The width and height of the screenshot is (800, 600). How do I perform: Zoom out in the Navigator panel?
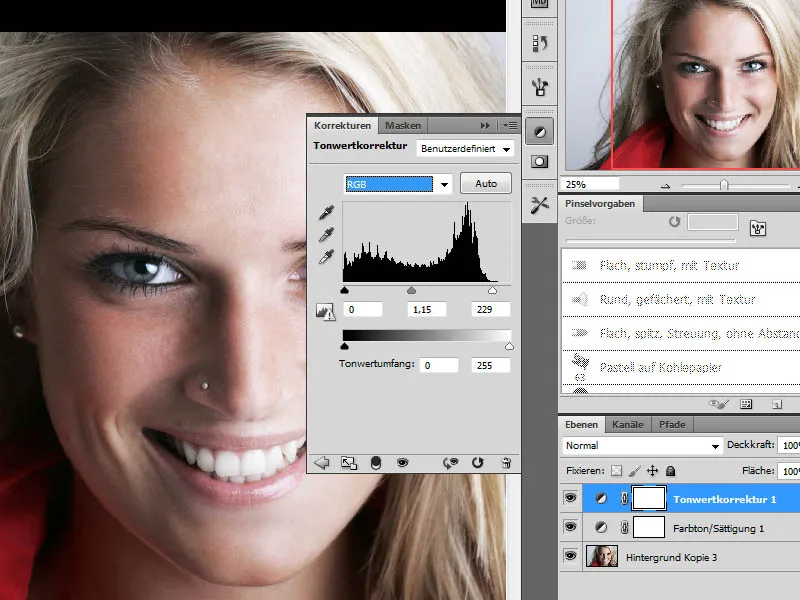click(x=665, y=186)
